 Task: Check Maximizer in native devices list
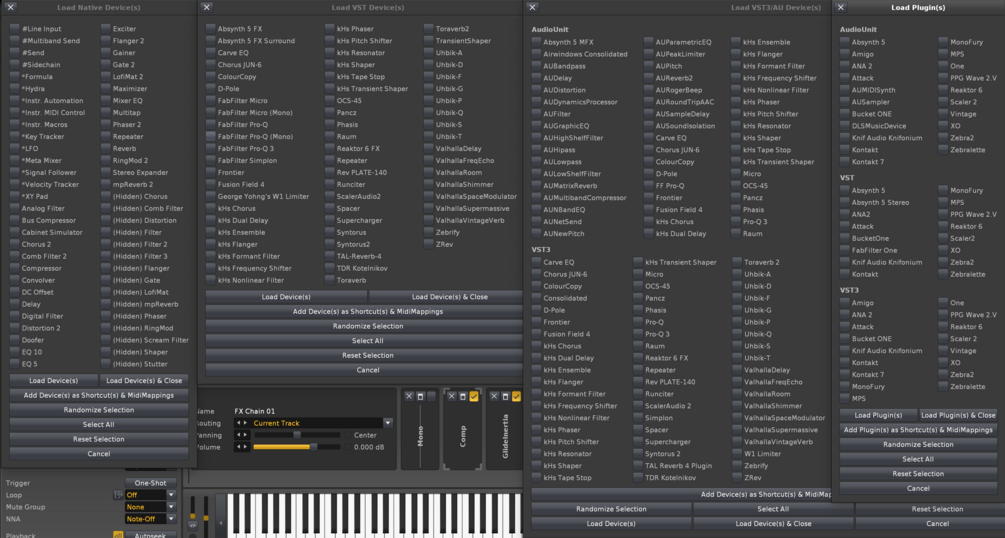click(106, 88)
